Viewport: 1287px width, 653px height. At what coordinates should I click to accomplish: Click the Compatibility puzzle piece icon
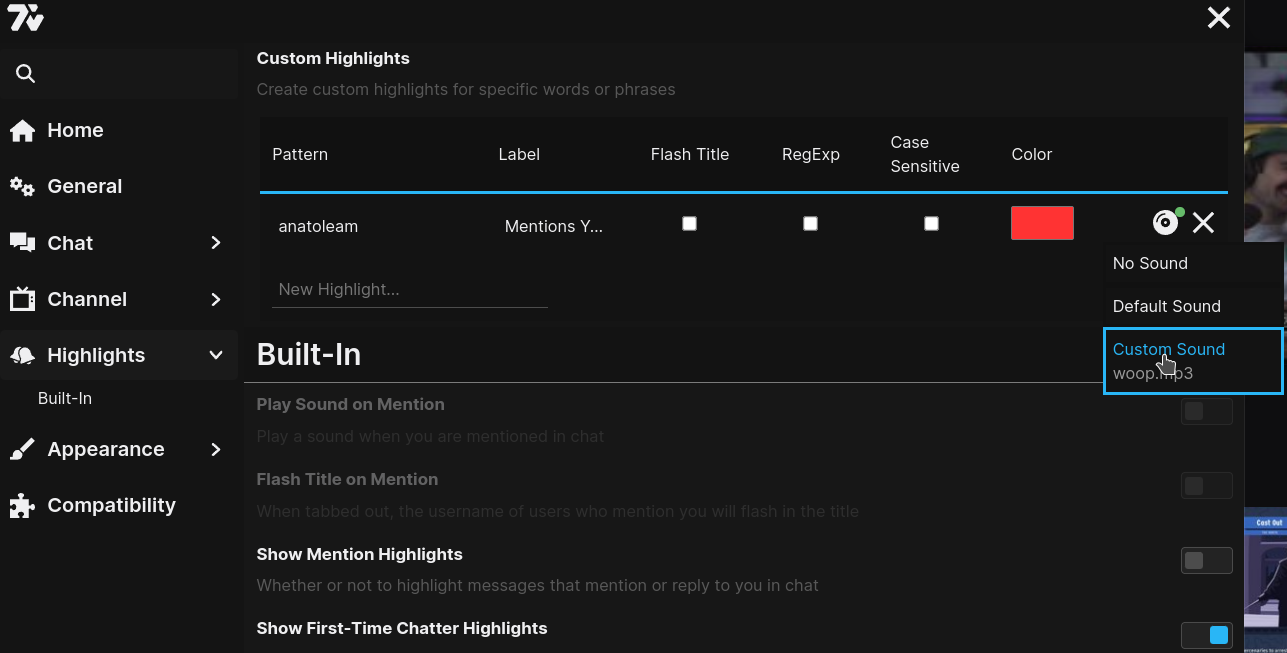(x=22, y=506)
